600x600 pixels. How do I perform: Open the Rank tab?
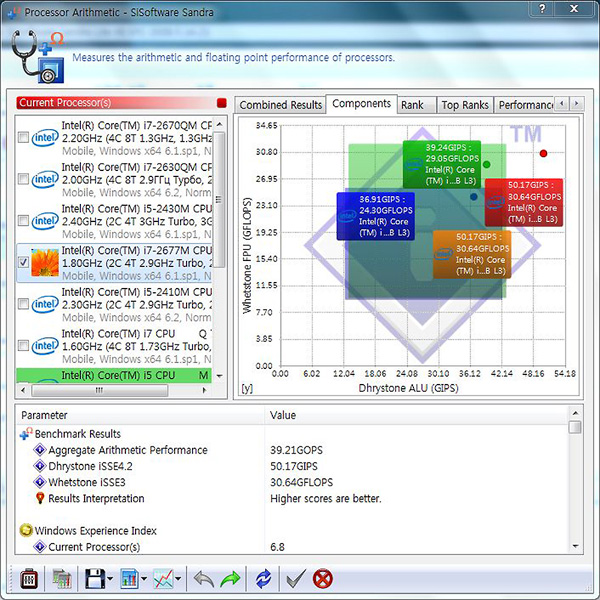click(x=417, y=105)
